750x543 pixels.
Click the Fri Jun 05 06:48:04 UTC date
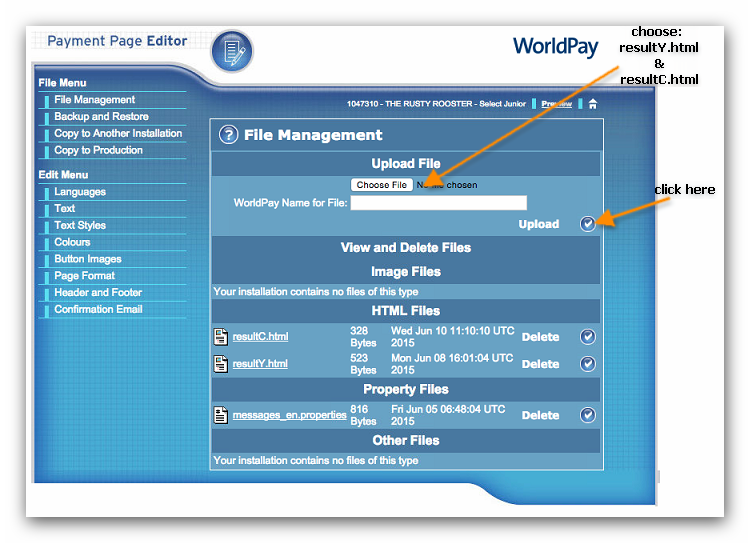448,415
